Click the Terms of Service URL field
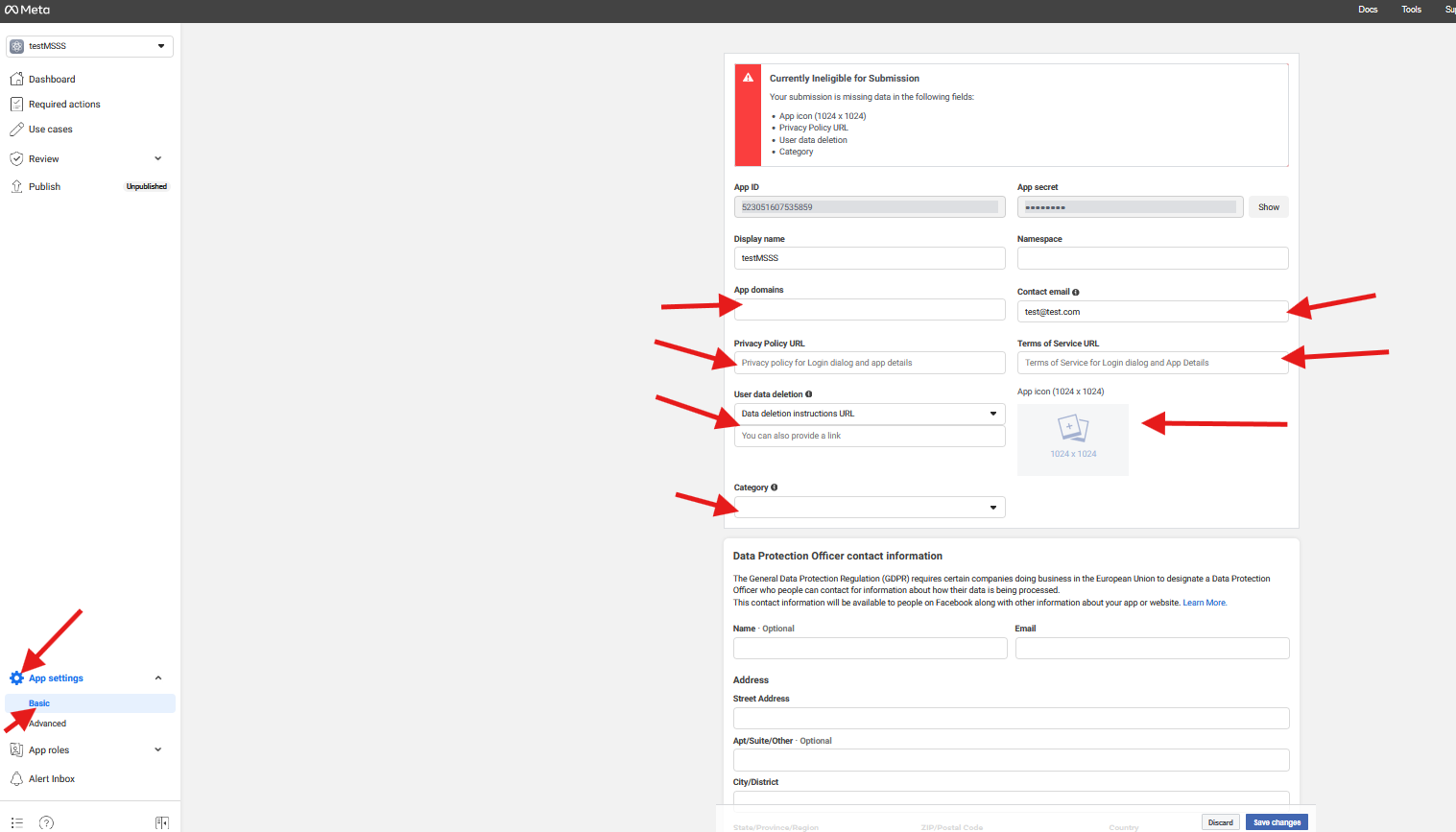This screenshot has height=832, width=1456. click(x=1153, y=363)
